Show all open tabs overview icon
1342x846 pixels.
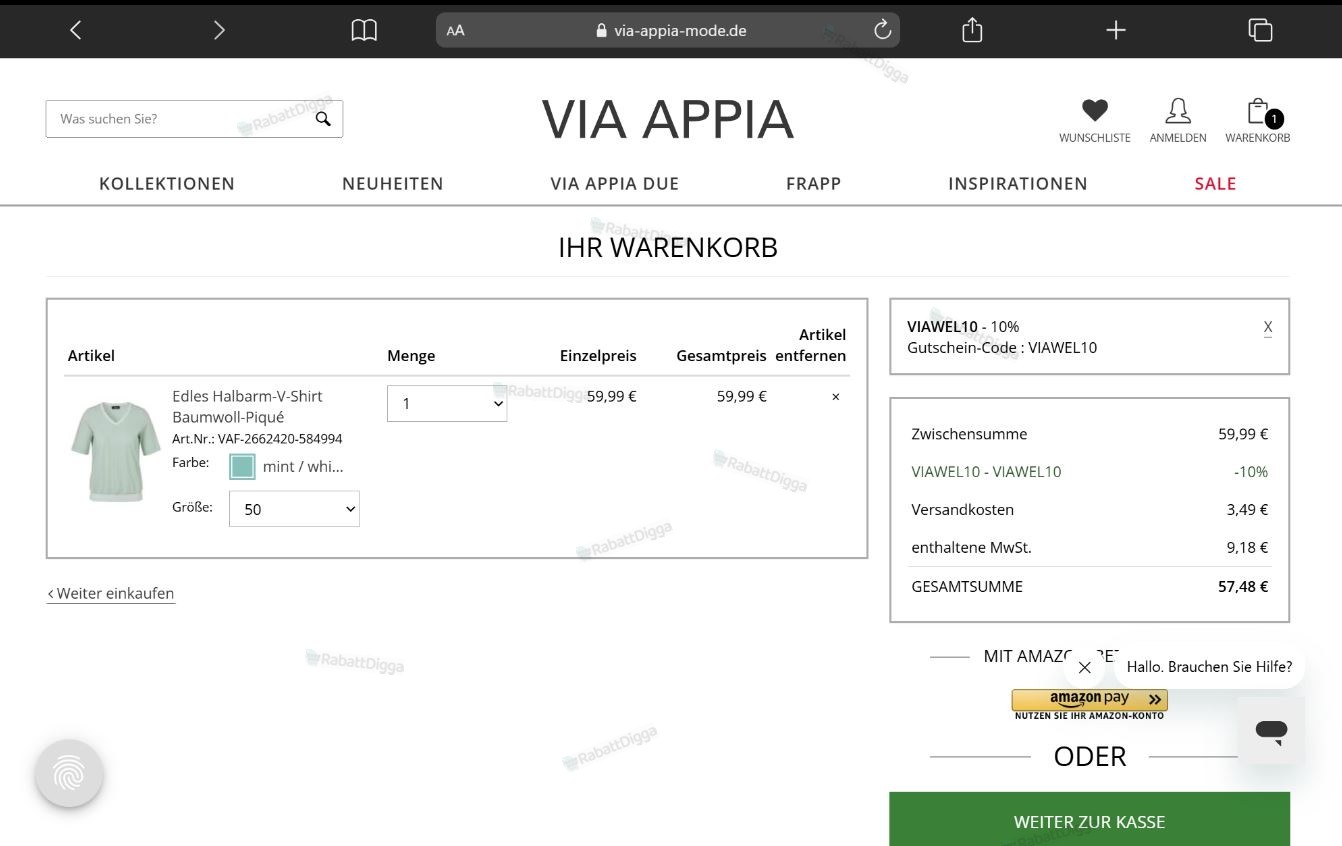tap(1260, 30)
